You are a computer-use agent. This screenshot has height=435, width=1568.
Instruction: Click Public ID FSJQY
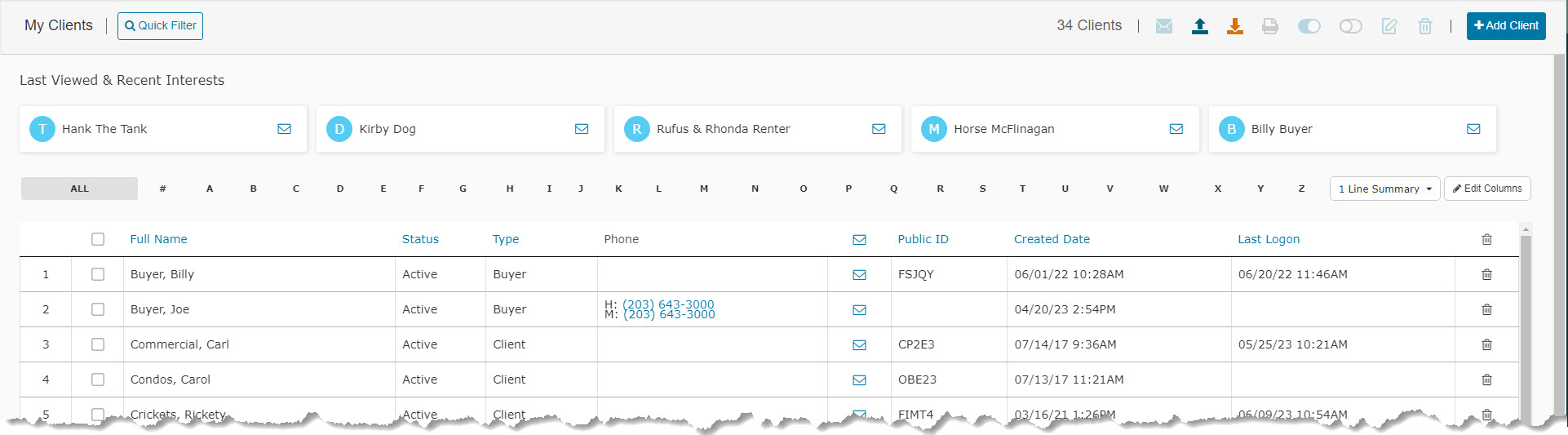(916, 274)
